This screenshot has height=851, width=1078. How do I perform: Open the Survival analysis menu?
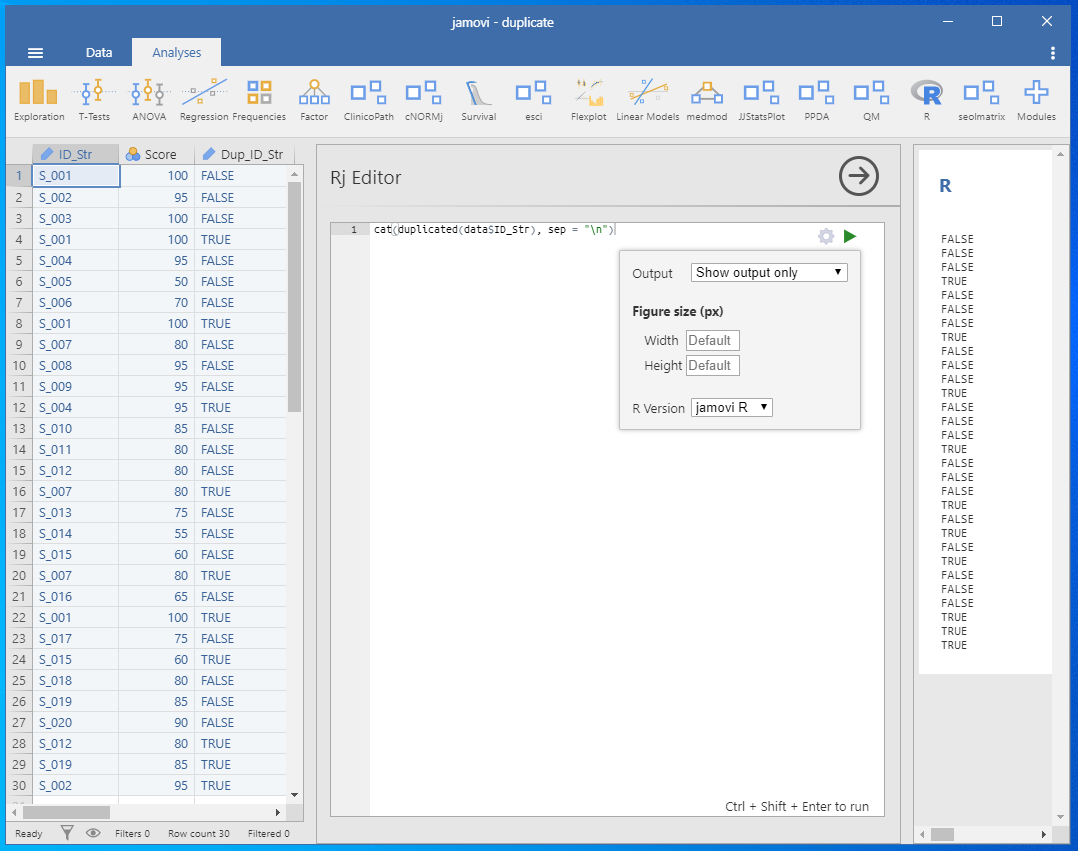478,100
